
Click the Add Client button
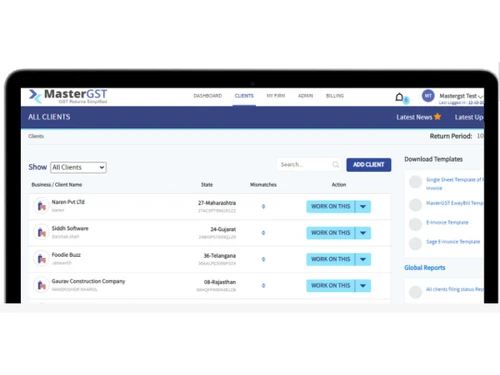pyautogui.click(x=369, y=165)
